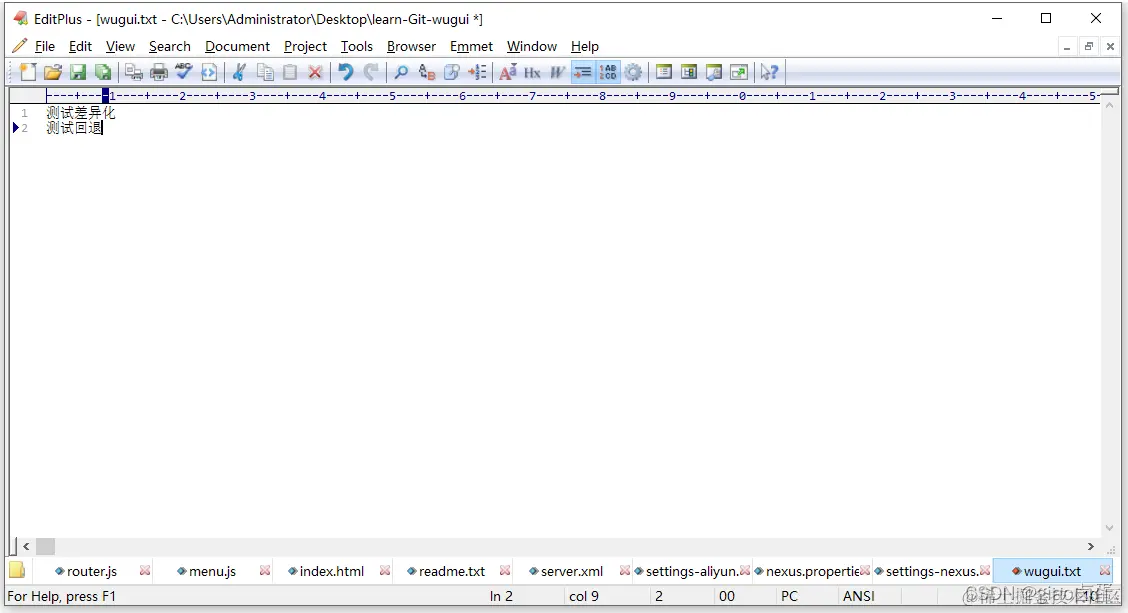This screenshot has width=1128, height=613.
Task: Create a new document with New icon
Action: coord(28,72)
